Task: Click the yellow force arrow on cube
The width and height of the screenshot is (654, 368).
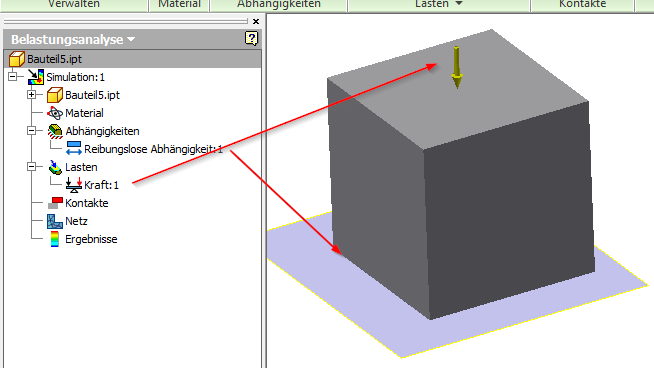Action: point(457,67)
